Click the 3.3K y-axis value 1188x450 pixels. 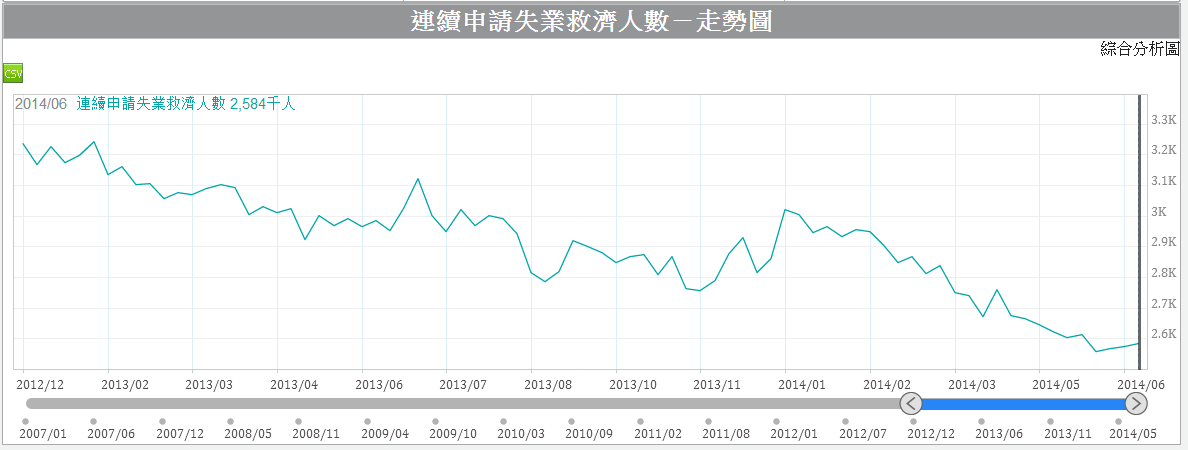pos(1163,120)
